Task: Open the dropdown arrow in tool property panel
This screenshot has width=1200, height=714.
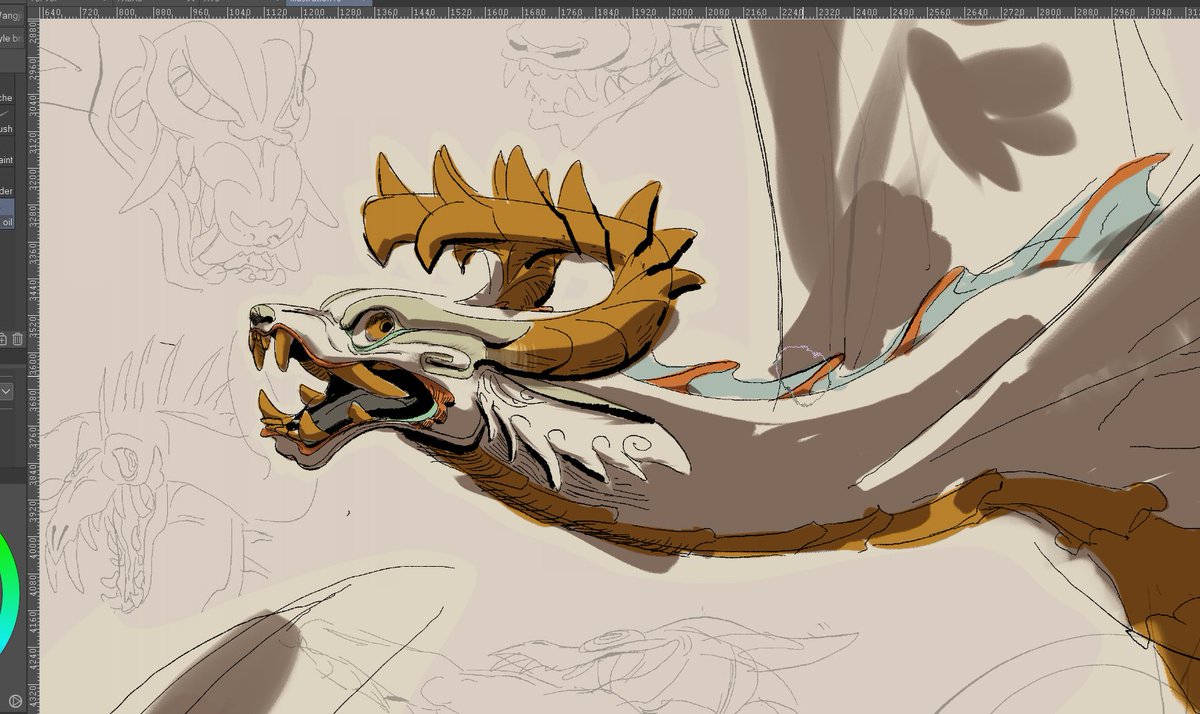Action: (x=6, y=392)
